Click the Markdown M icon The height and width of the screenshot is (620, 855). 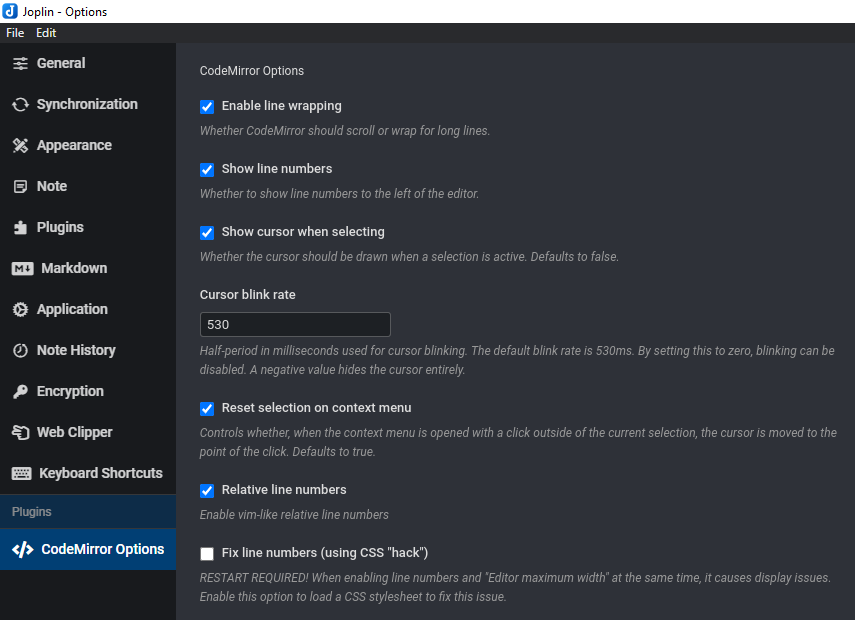22,268
